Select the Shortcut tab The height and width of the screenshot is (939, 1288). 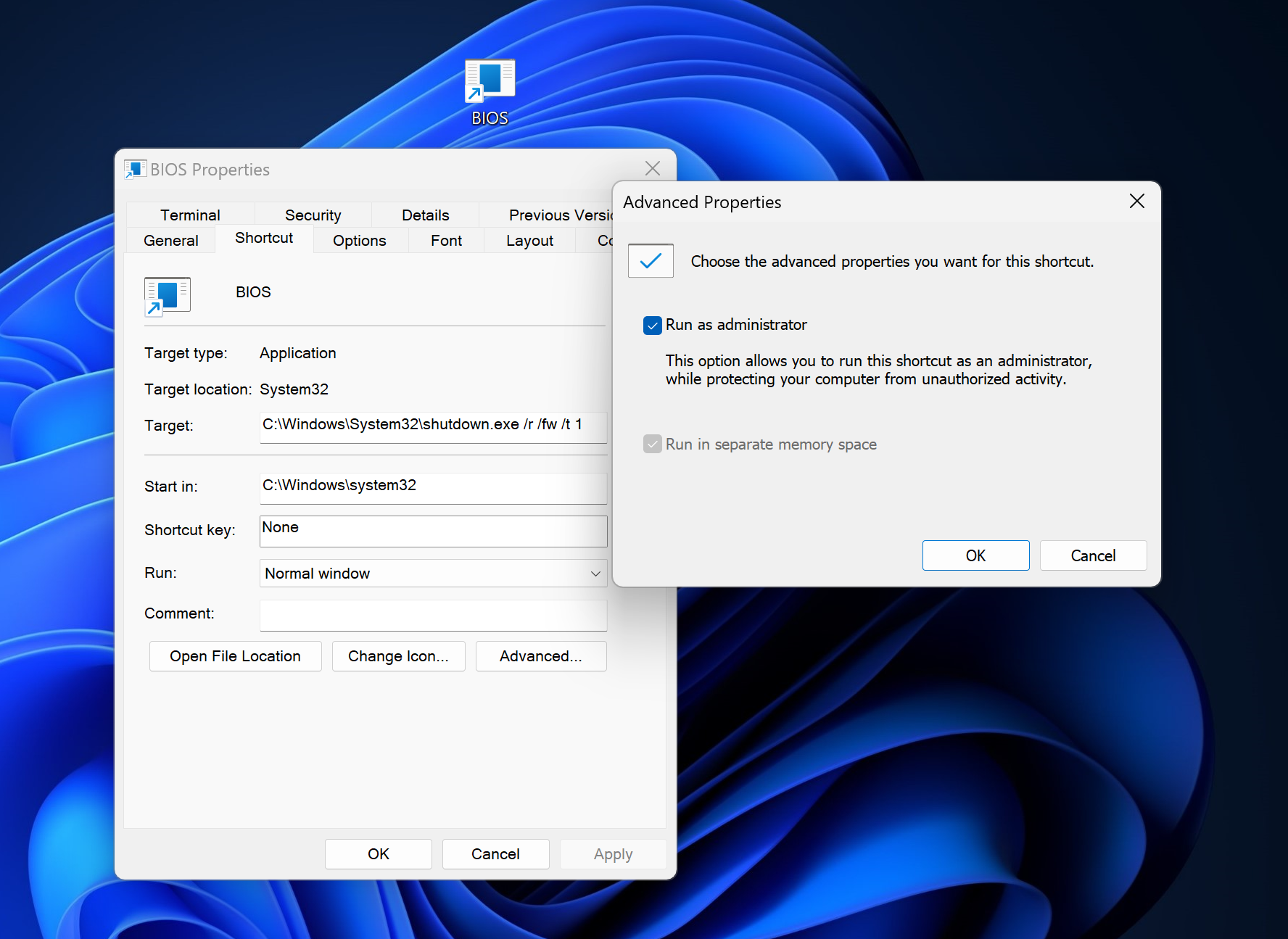pyautogui.click(x=264, y=238)
